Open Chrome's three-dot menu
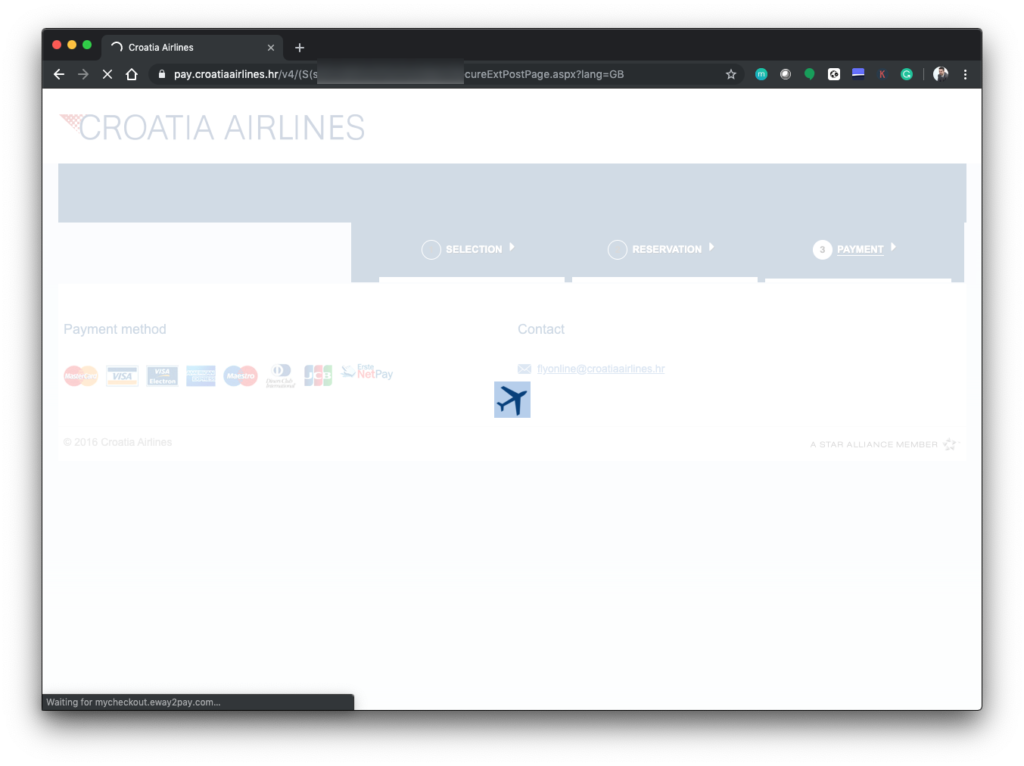Viewport: 1024px width, 766px height. tap(965, 74)
